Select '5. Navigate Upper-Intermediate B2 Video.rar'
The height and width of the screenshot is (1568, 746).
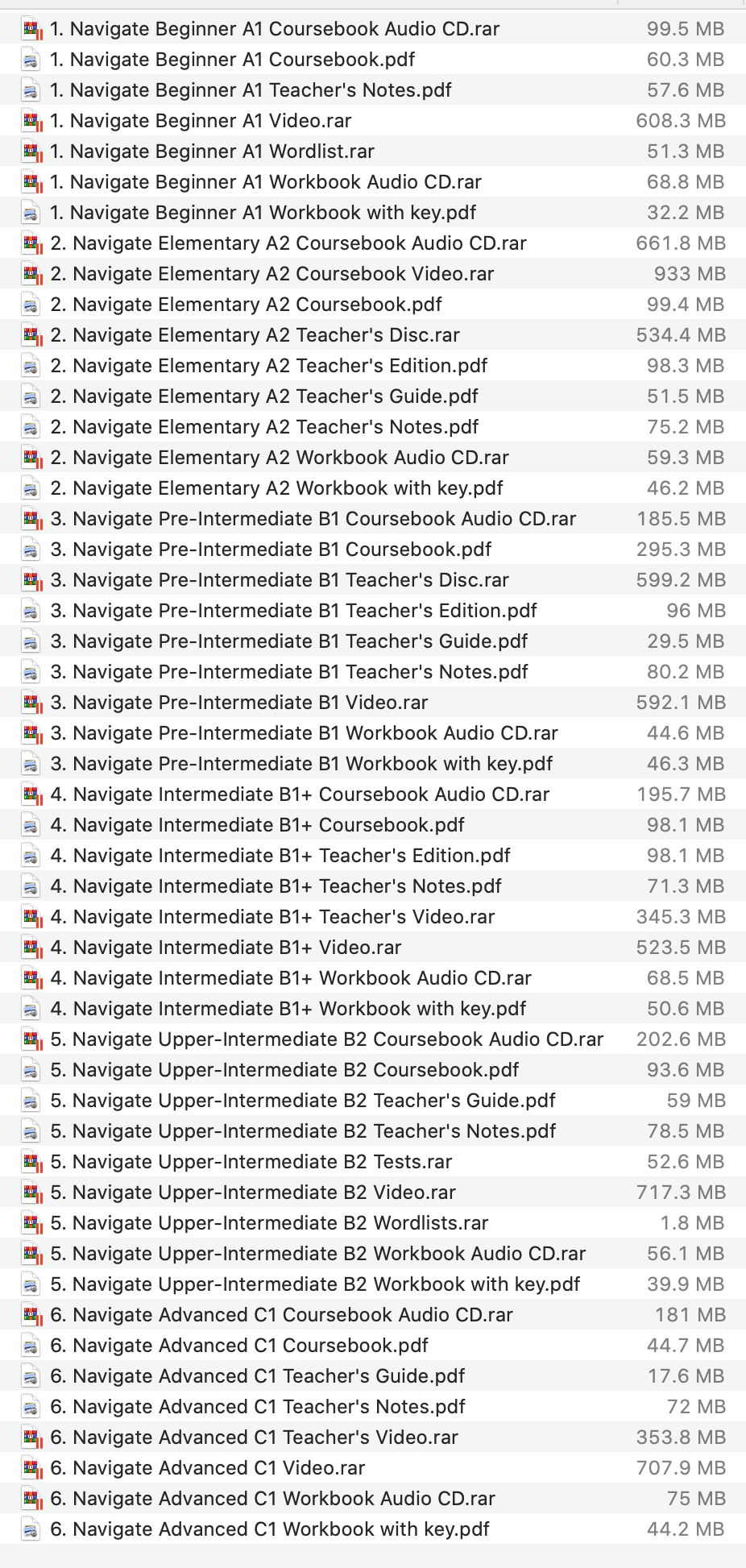tap(253, 1193)
